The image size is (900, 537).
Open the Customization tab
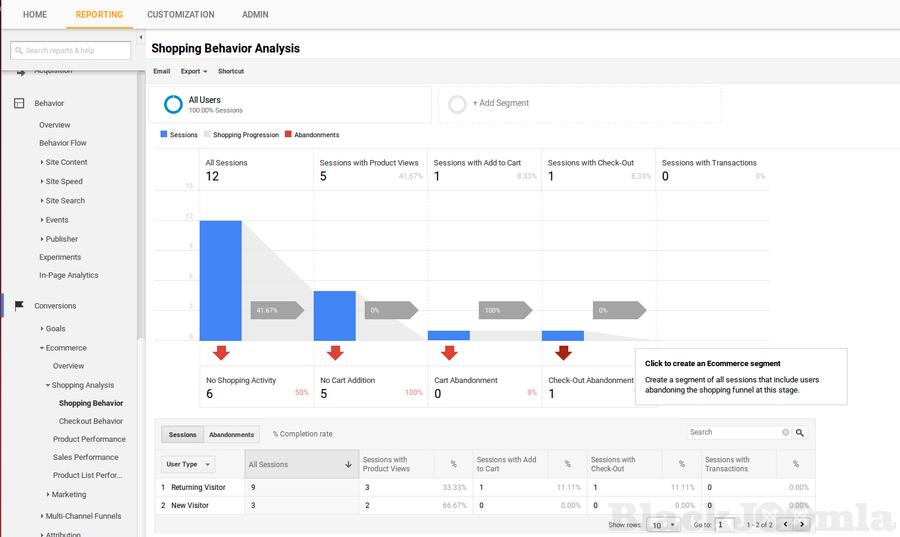180,15
